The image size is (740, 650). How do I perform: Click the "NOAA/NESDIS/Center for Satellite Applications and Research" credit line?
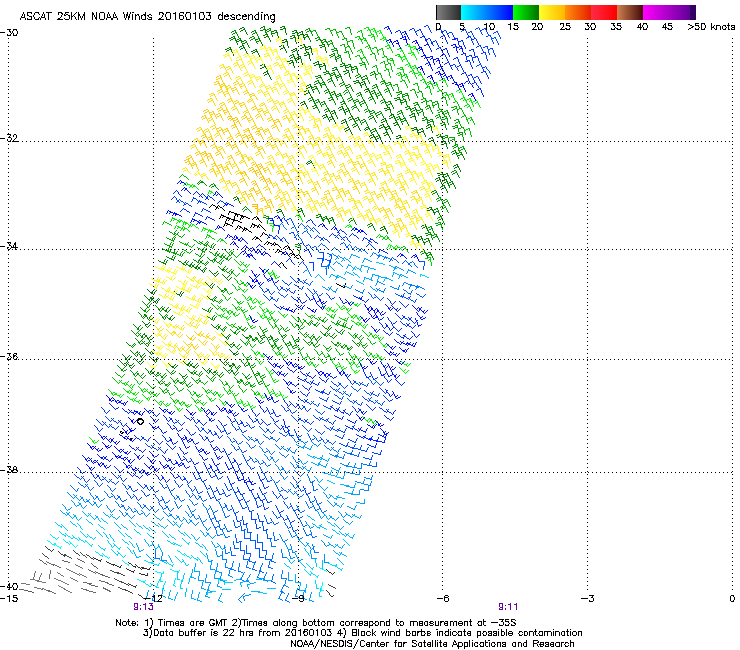432,644
